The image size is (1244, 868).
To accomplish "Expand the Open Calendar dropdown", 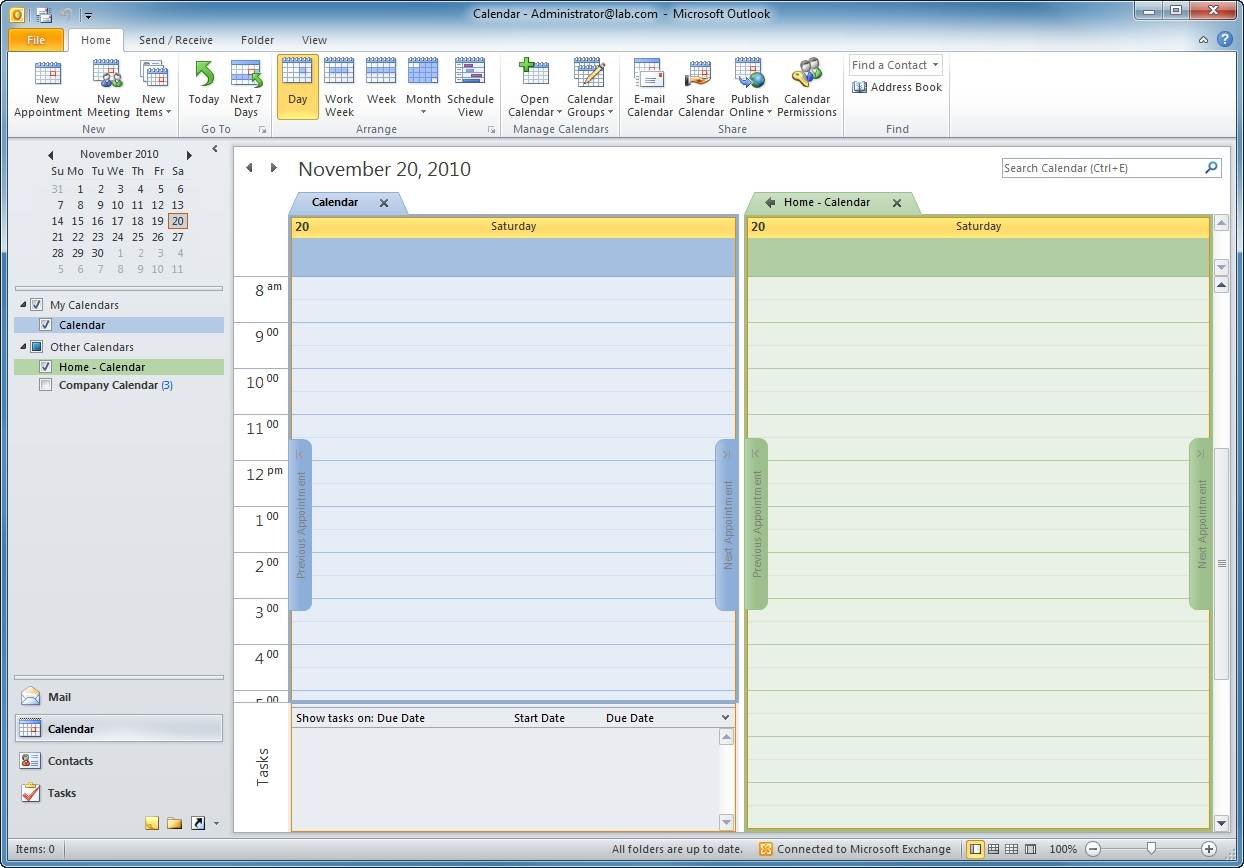I will pos(534,106).
